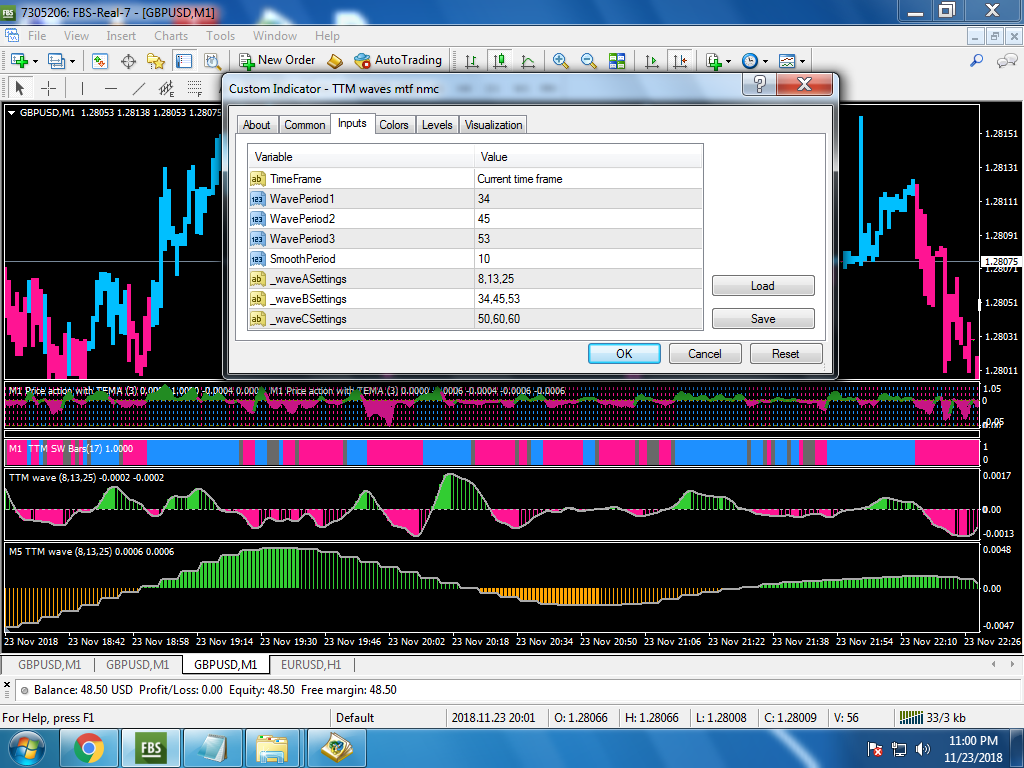This screenshot has width=1024, height=768.
Task: Open the File menu
Action: [x=37, y=36]
